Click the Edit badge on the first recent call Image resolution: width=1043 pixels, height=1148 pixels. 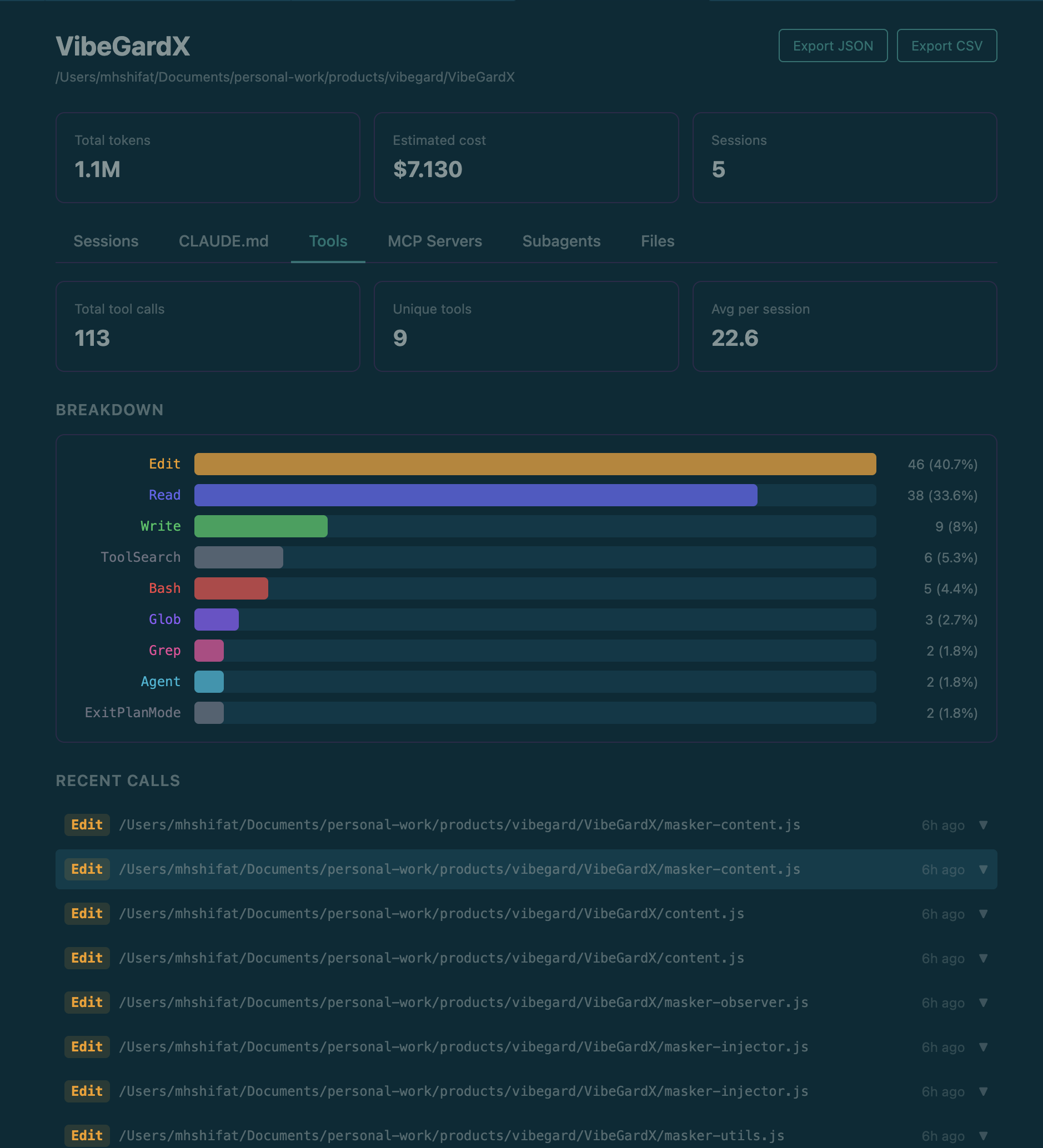click(87, 824)
